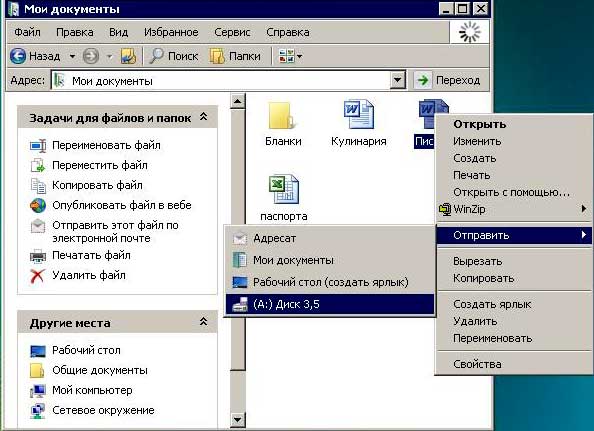Select the Бланки folder icon
The width and height of the screenshot is (594, 431).
281,116
